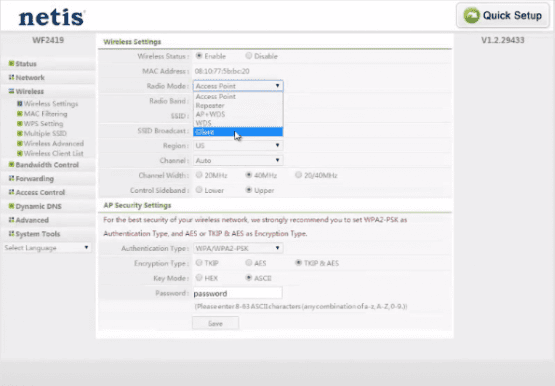Click the netis logo
The width and height of the screenshot is (555, 386).
click(52, 17)
